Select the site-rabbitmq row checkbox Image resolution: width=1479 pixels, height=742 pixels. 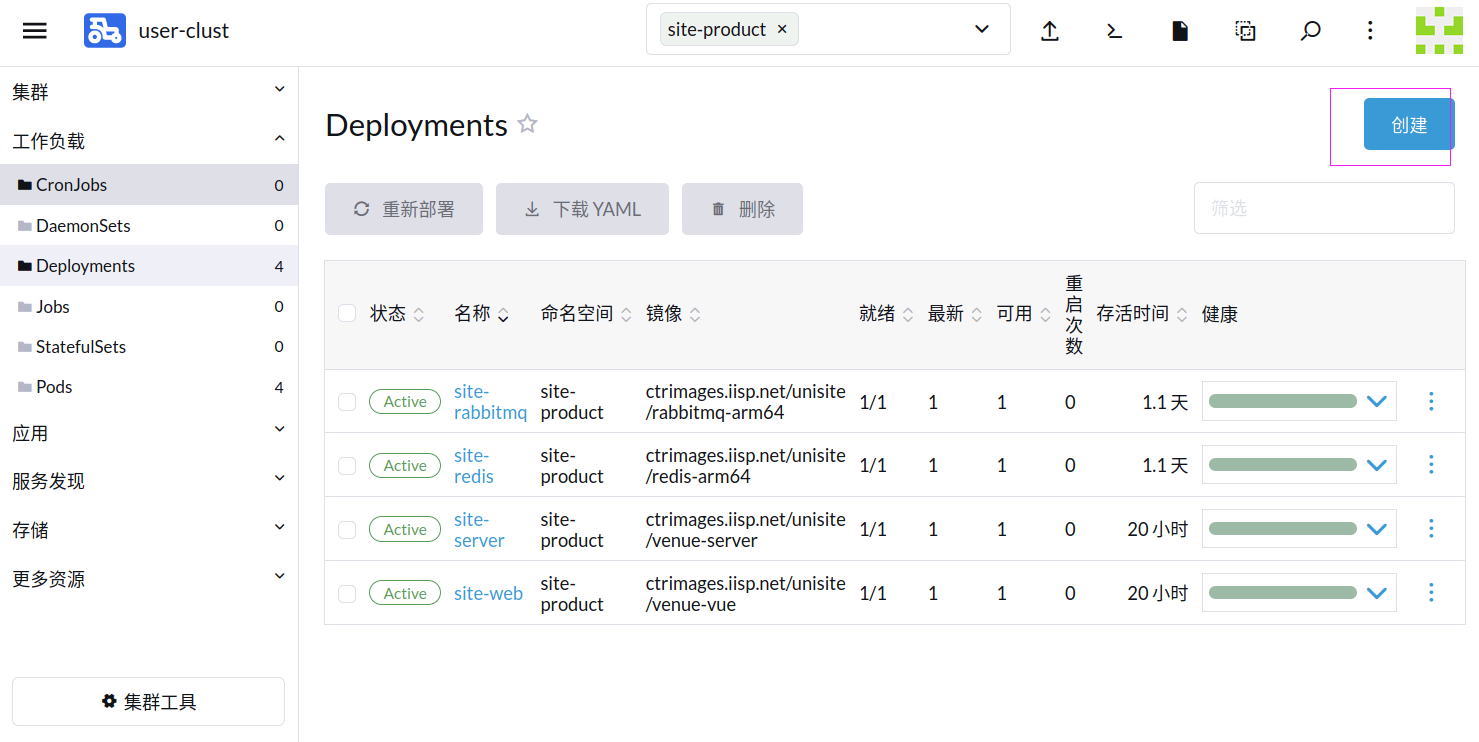click(x=347, y=402)
